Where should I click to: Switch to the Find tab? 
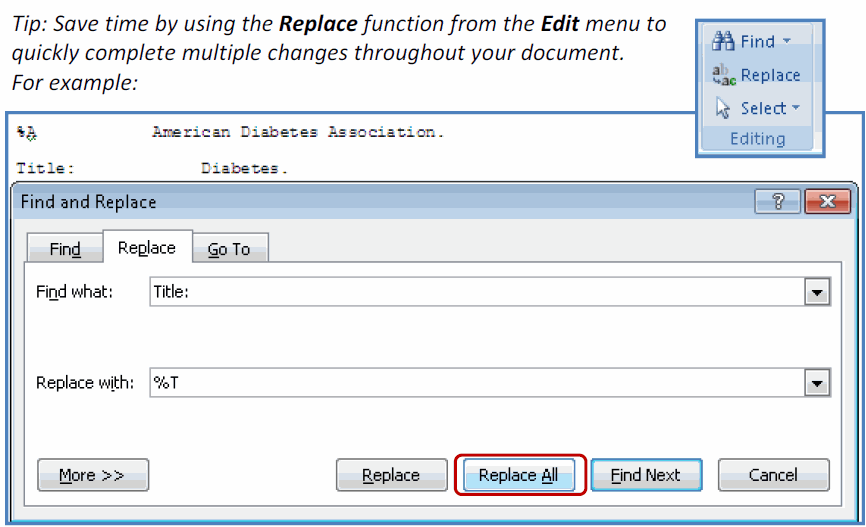65,249
